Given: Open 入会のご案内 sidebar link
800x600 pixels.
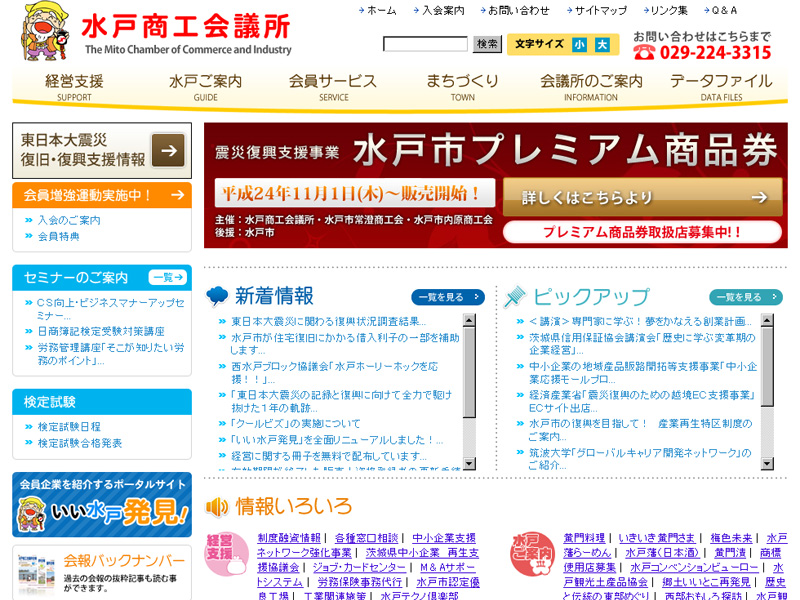Looking at the screenshot, I should point(69,220).
